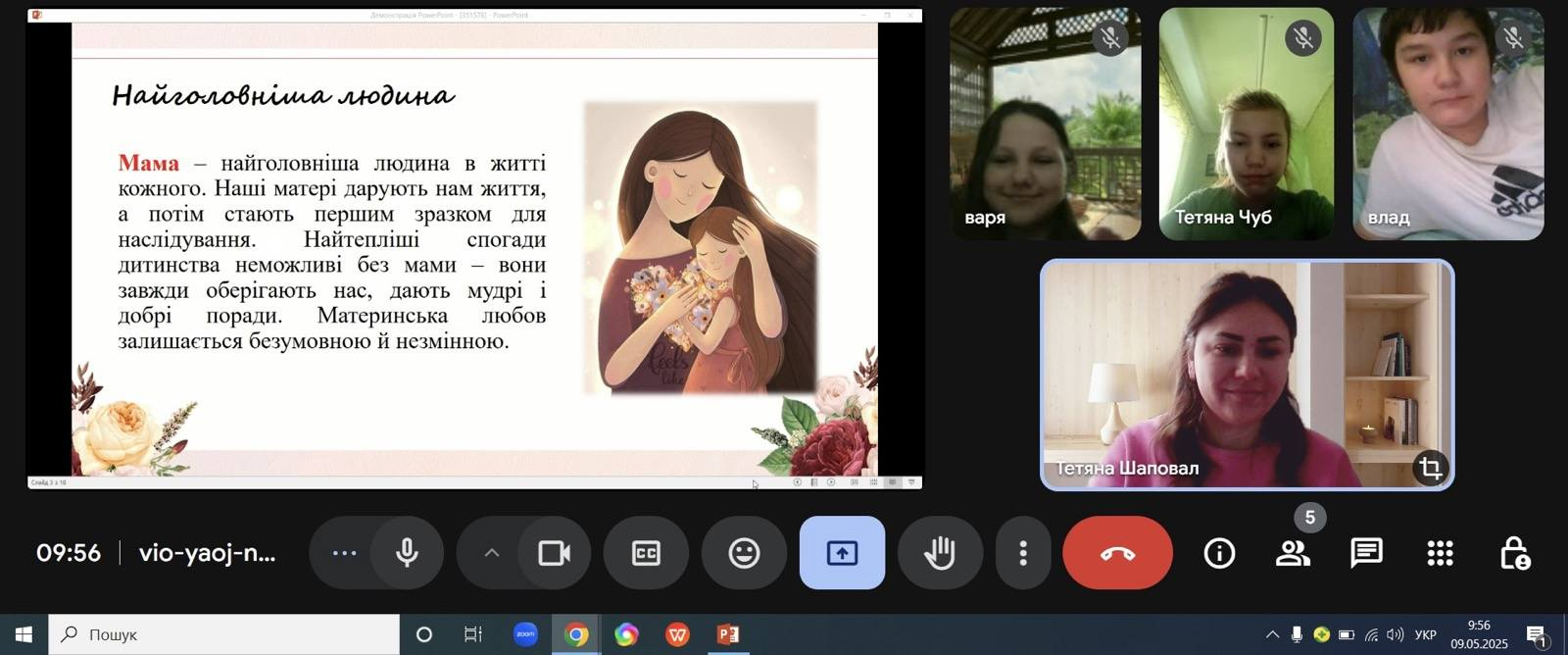Viewport: 1568px width, 655px height.
Task: Toggle closed captions
Action: pos(646,553)
